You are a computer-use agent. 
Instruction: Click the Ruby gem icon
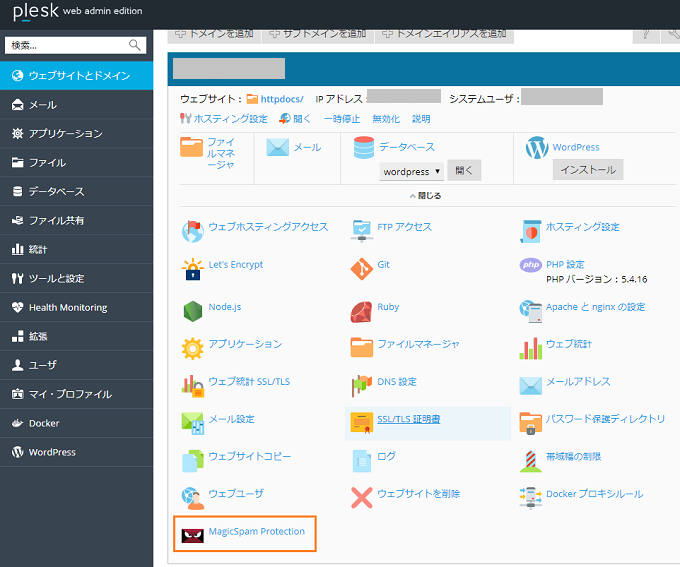click(362, 311)
